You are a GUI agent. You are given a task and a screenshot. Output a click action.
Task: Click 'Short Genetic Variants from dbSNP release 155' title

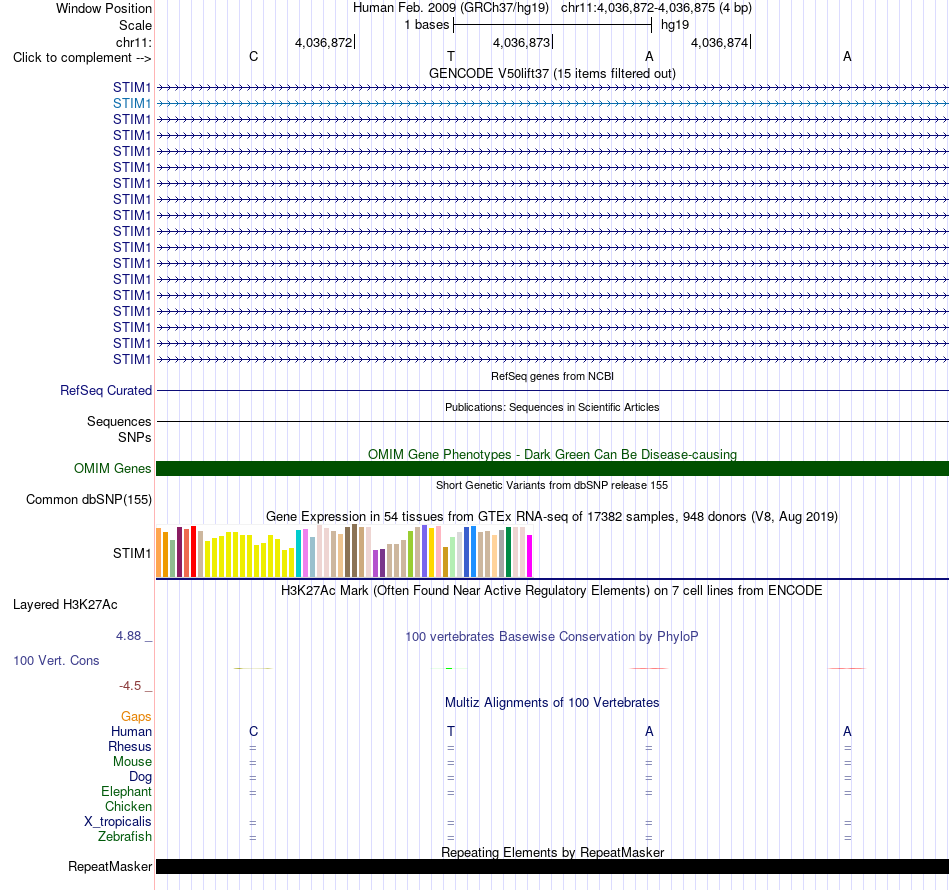point(552,485)
